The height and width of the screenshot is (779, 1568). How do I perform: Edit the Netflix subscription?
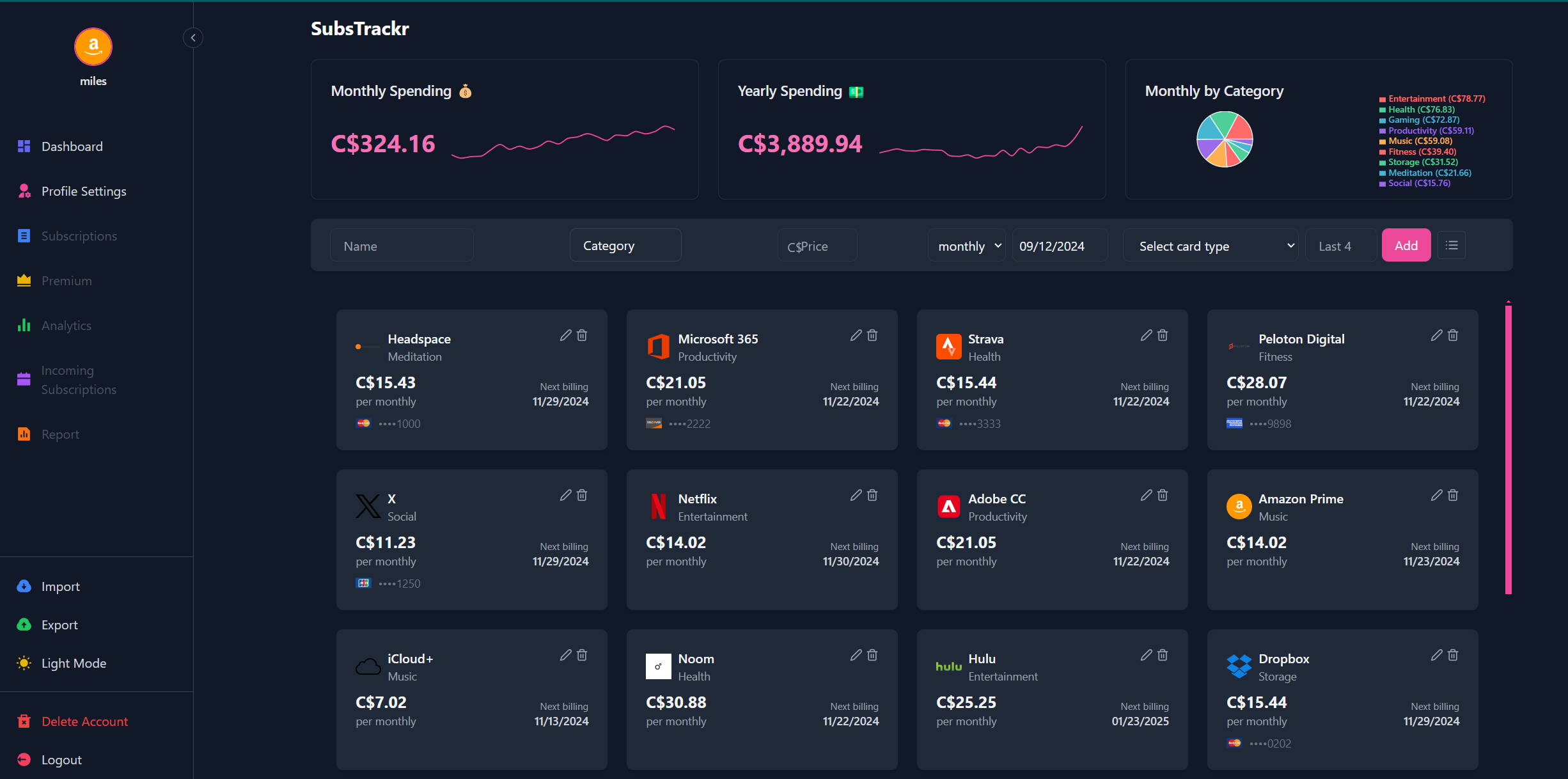pyautogui.click(x=856, y=495)
